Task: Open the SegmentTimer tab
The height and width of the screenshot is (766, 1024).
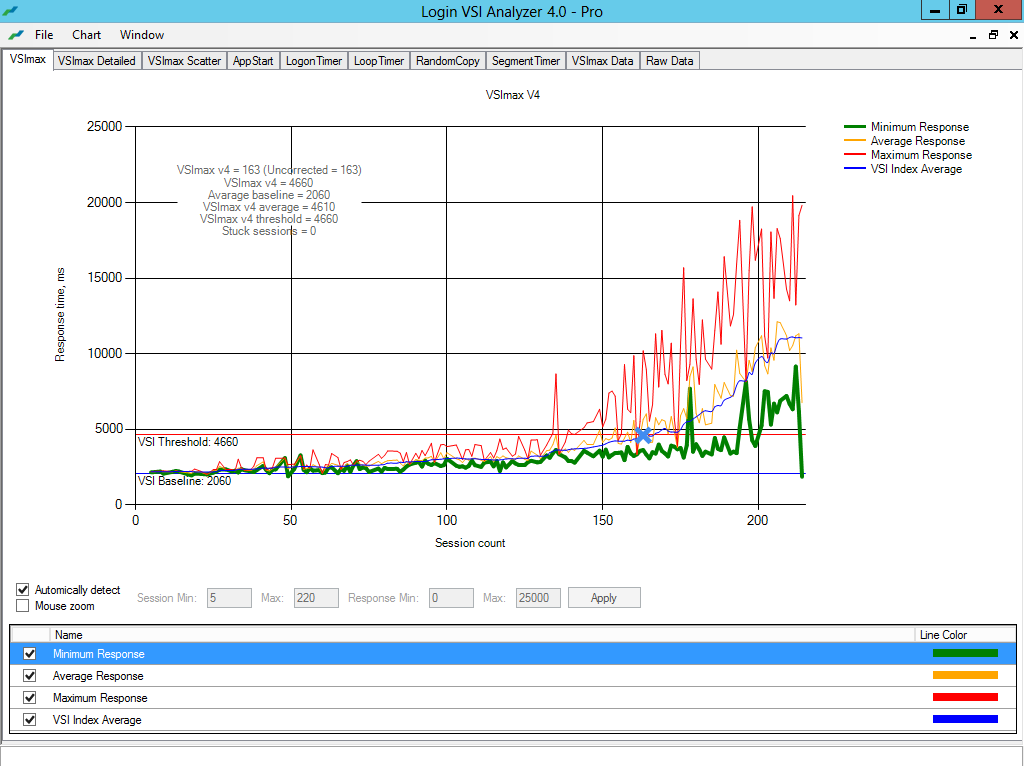Action: [526, 61]
